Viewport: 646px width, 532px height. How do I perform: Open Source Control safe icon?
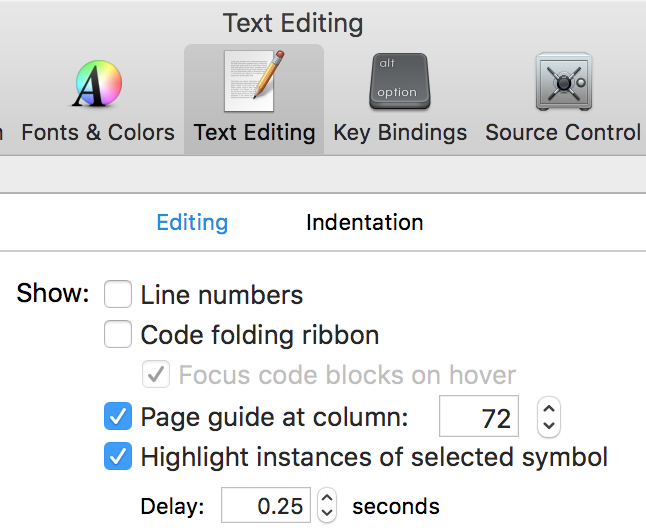tap(565, 83)
